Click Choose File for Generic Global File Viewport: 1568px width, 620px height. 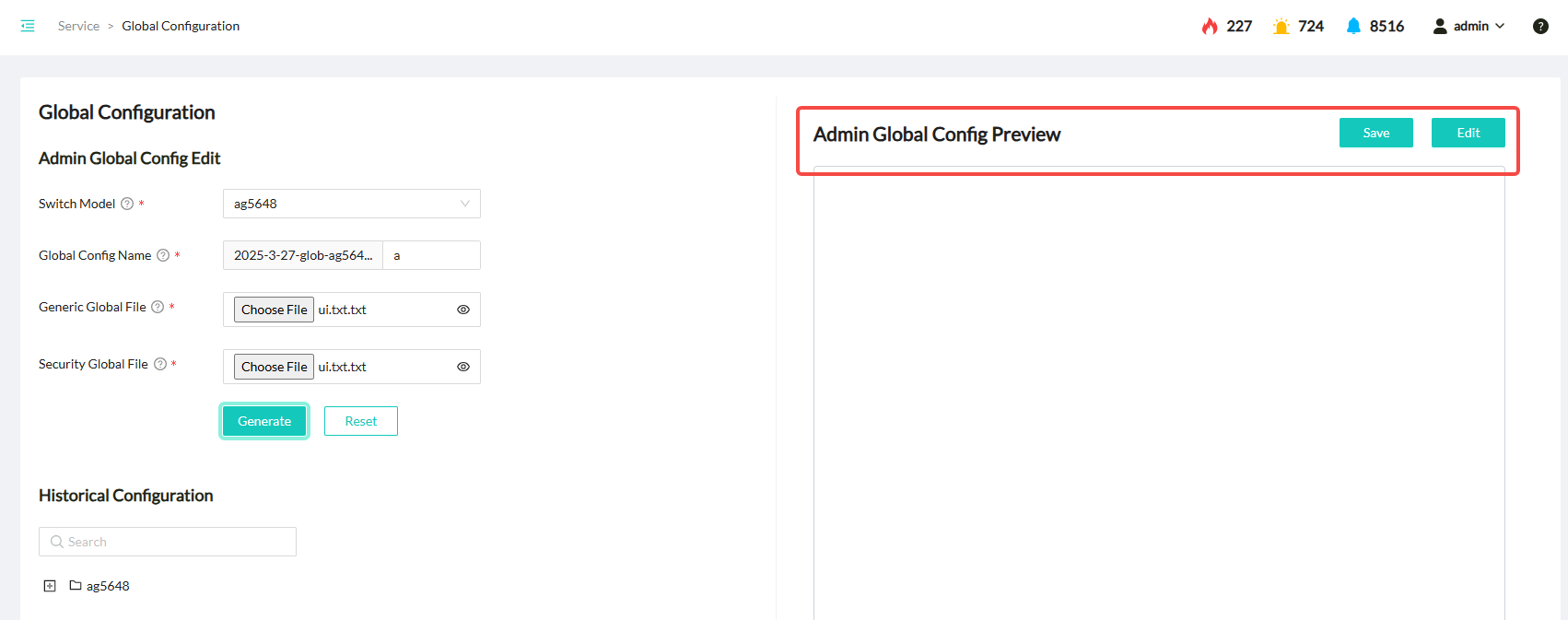coord(274,310)
